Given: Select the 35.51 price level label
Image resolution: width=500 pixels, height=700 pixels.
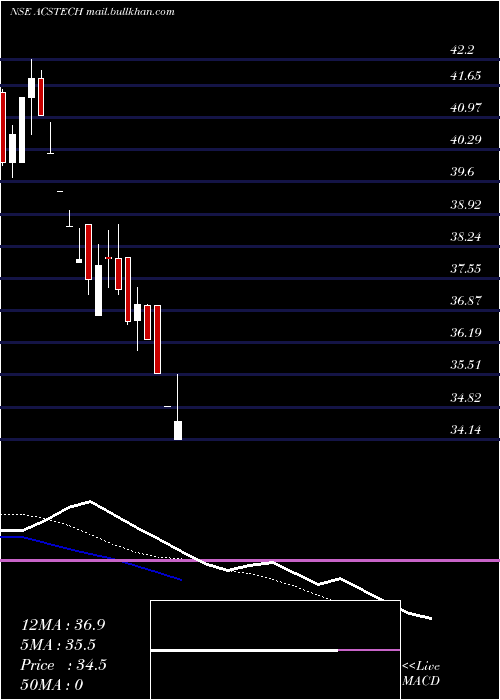Looking at the screenshot, I should click(466, 365).
